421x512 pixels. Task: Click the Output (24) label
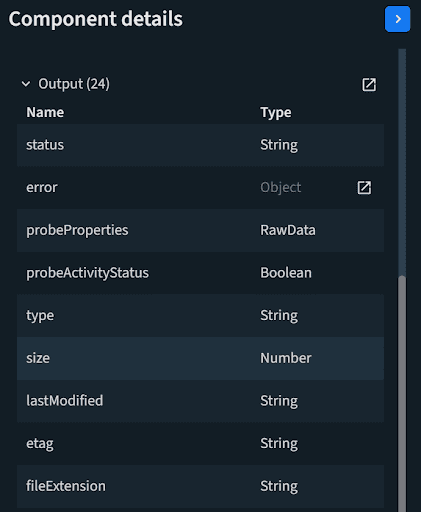[74, 84]
